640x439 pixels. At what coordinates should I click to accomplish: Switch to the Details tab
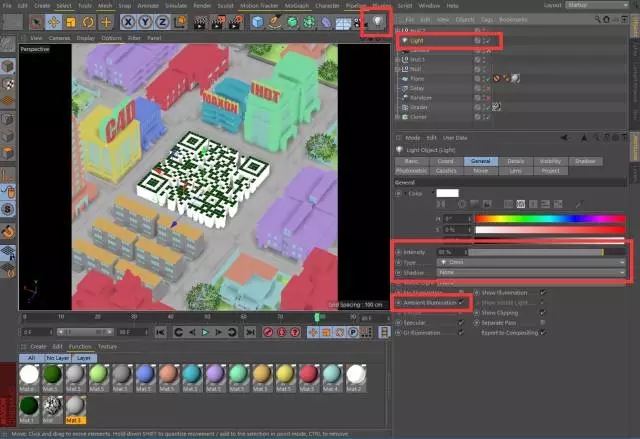[515, 160]
